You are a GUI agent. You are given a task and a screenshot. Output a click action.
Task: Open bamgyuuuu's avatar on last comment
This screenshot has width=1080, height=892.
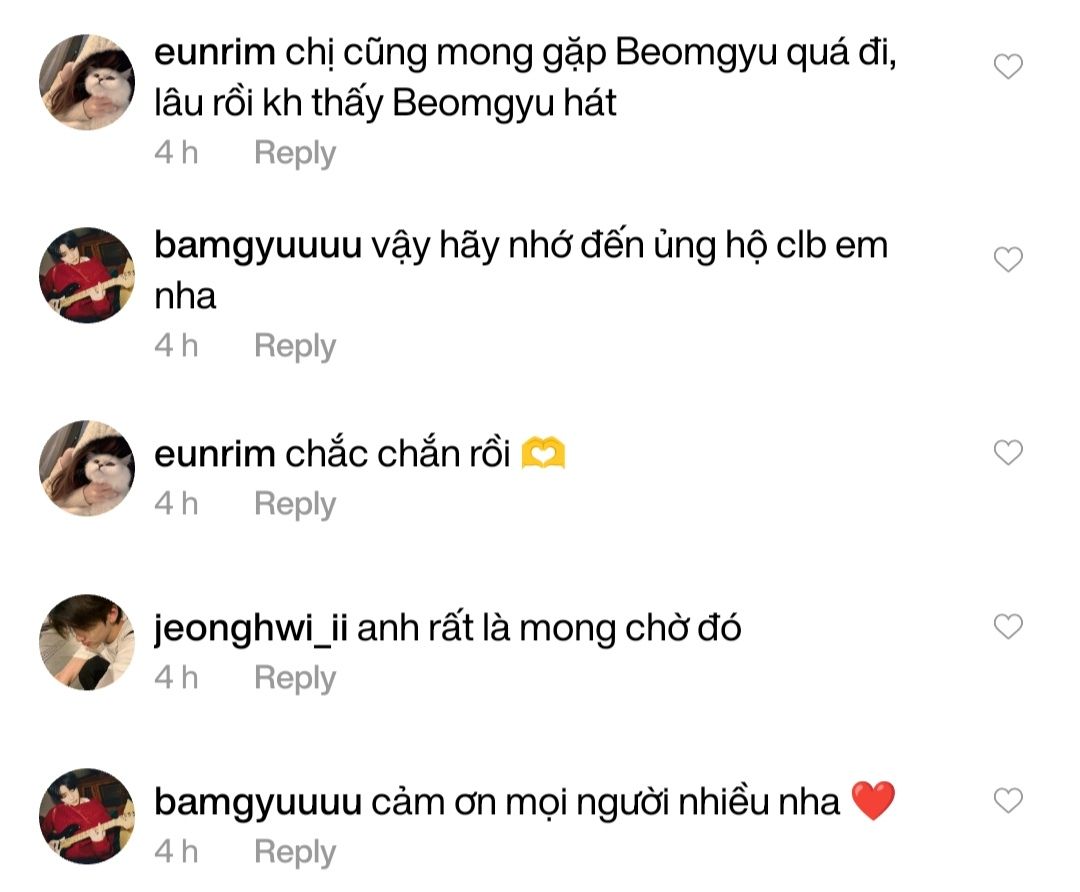coord(87,816)
